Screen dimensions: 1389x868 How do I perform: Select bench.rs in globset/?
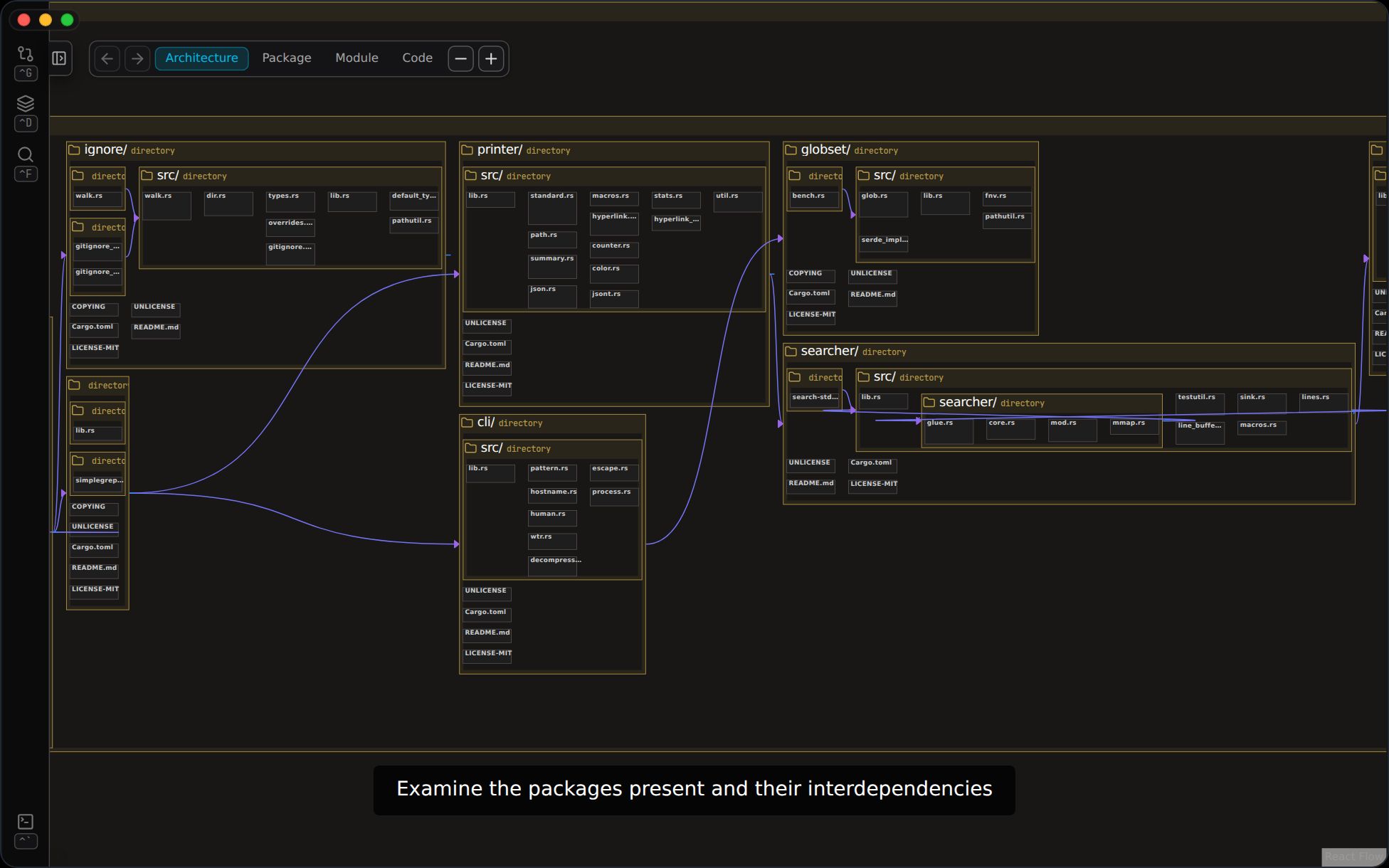pos(814,200)
